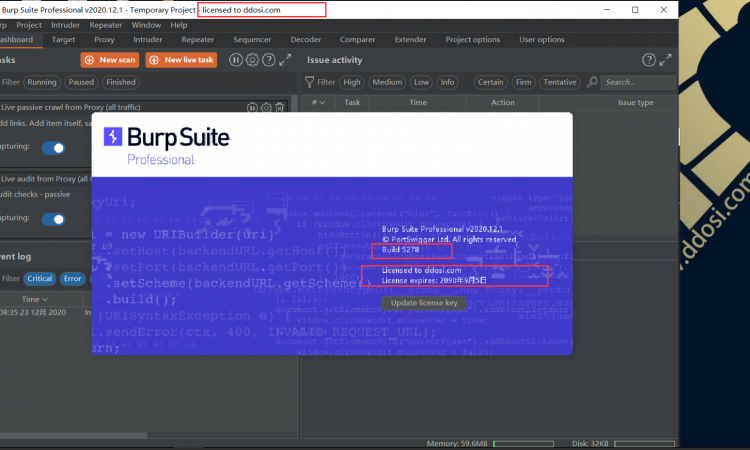
Task: Click the New scan button
Action: [110, 60]
